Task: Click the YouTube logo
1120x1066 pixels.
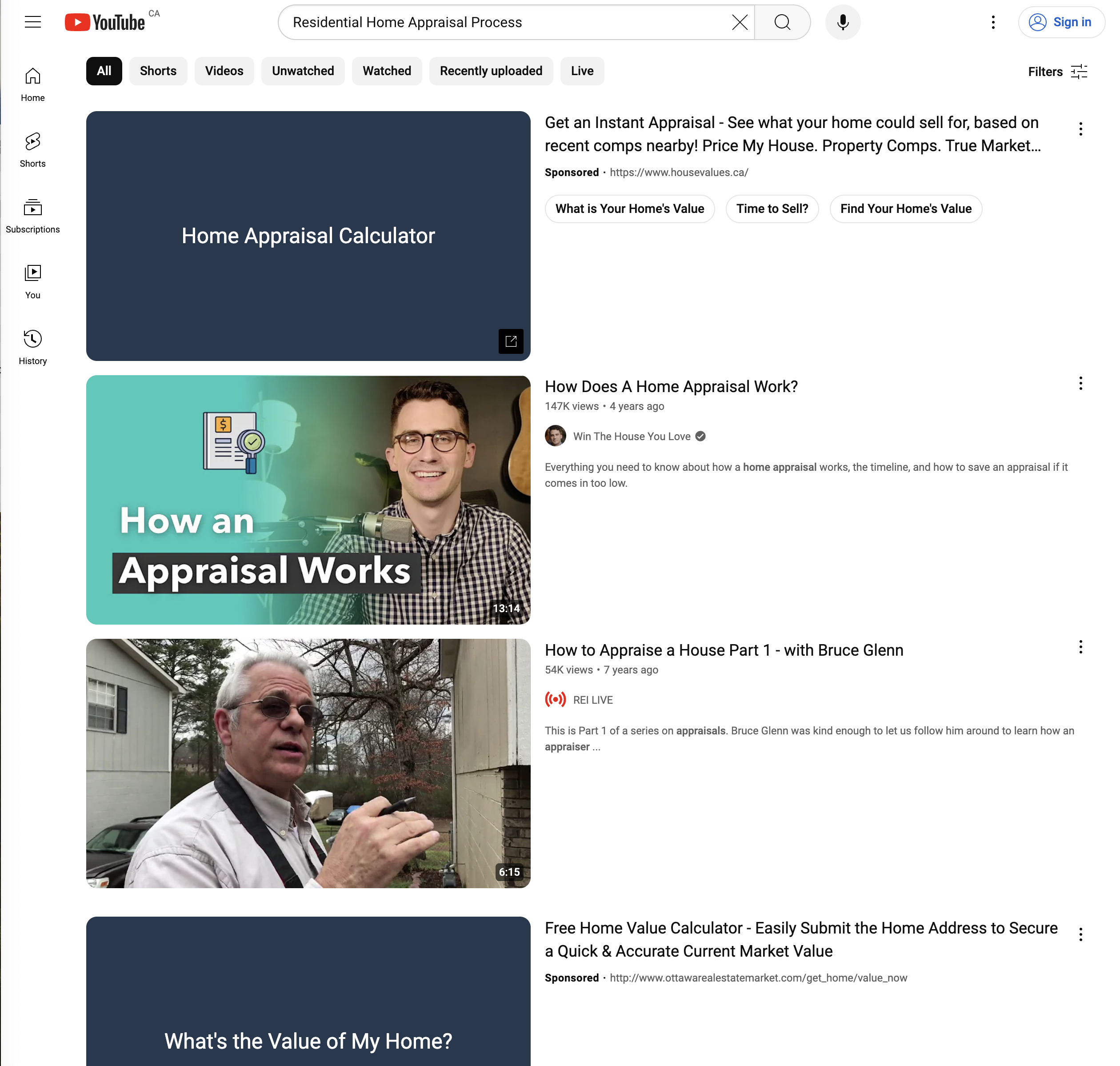Action: [x=105, y=22]
